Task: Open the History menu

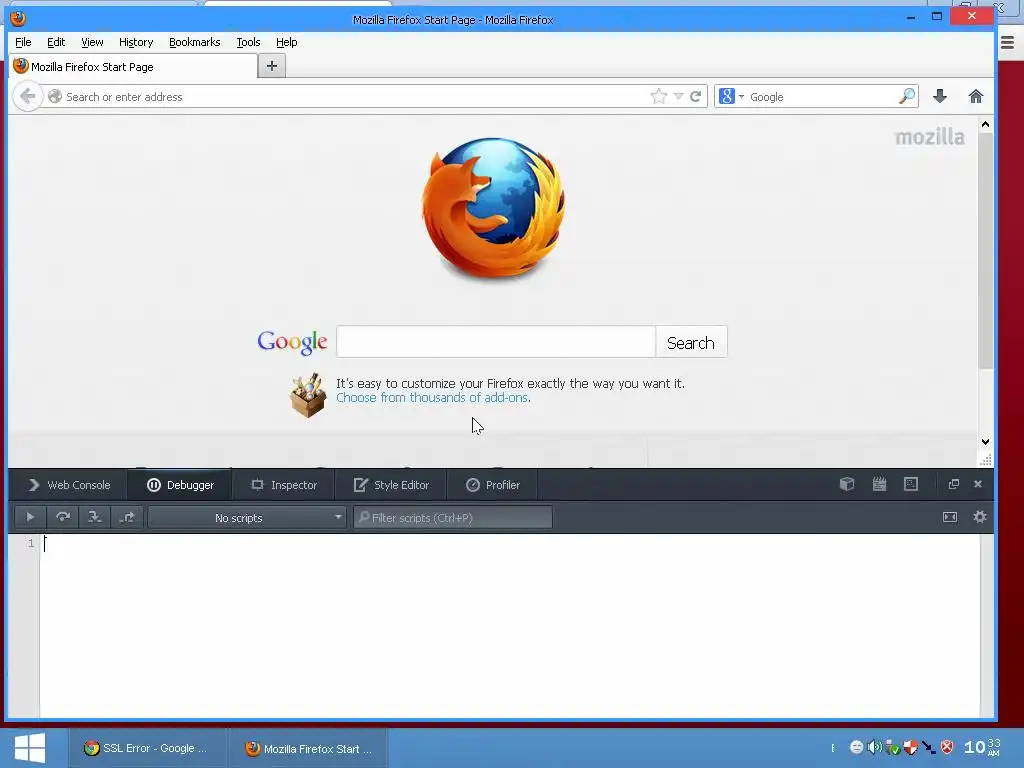Action: point(136,42)
